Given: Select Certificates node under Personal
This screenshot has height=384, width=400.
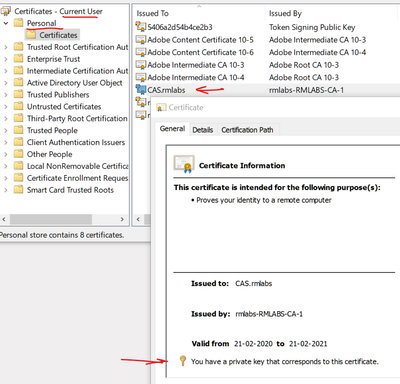Looking at the screenshot, I should point(58,35).
